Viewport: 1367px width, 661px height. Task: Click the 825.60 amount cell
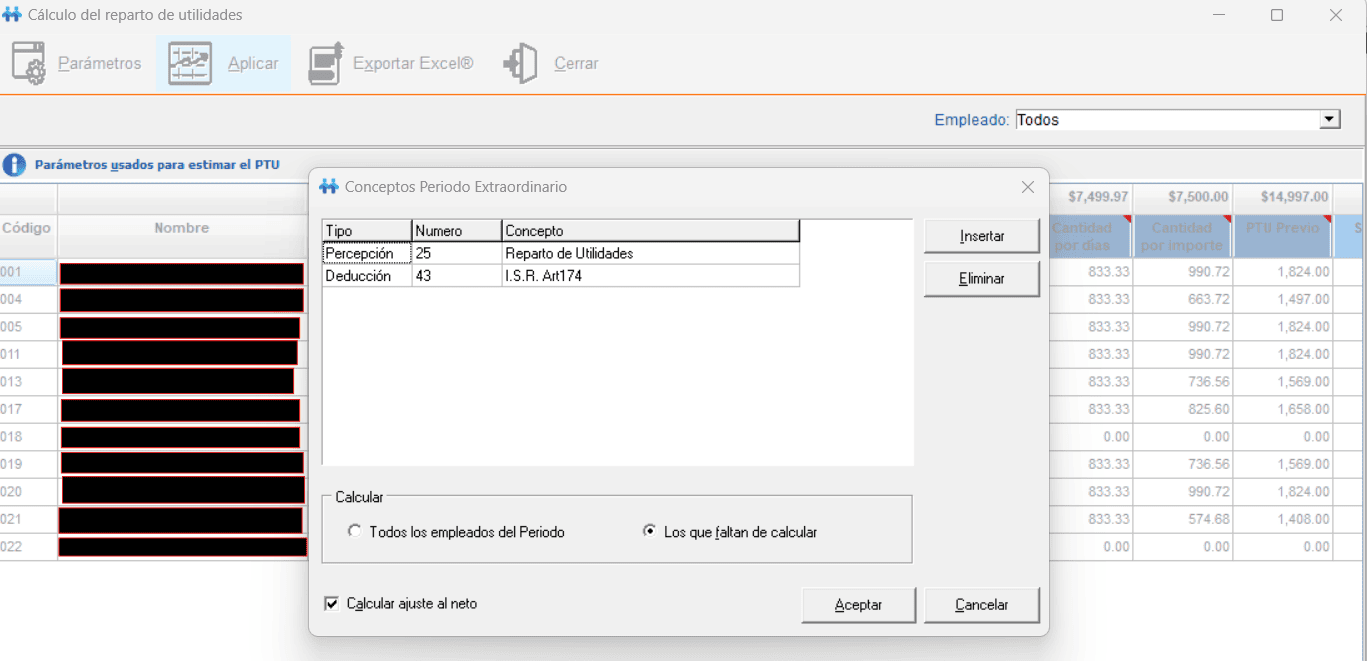click(x=1182, y=409)
